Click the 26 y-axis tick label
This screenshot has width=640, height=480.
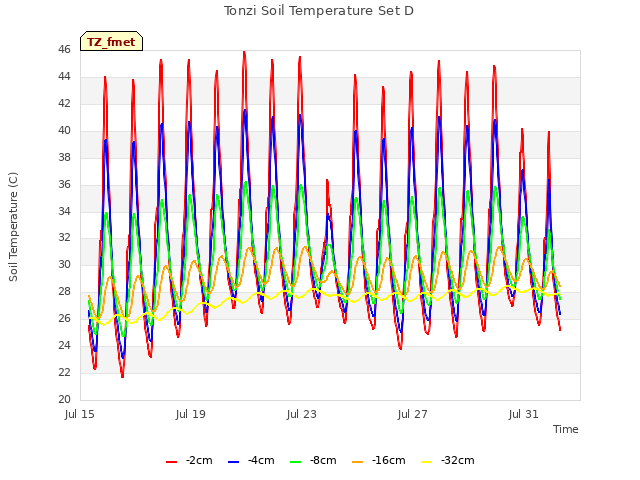(x=64, y=318)
